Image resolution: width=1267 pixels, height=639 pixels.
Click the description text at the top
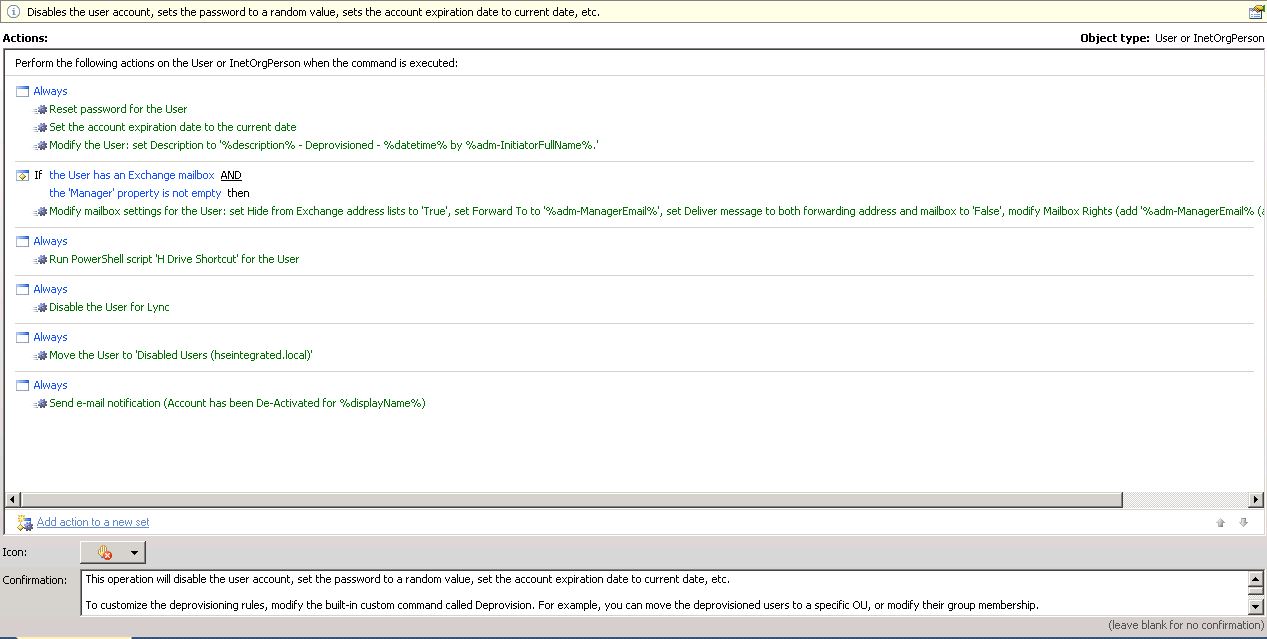pyautogui.click(x=313, y=13)
